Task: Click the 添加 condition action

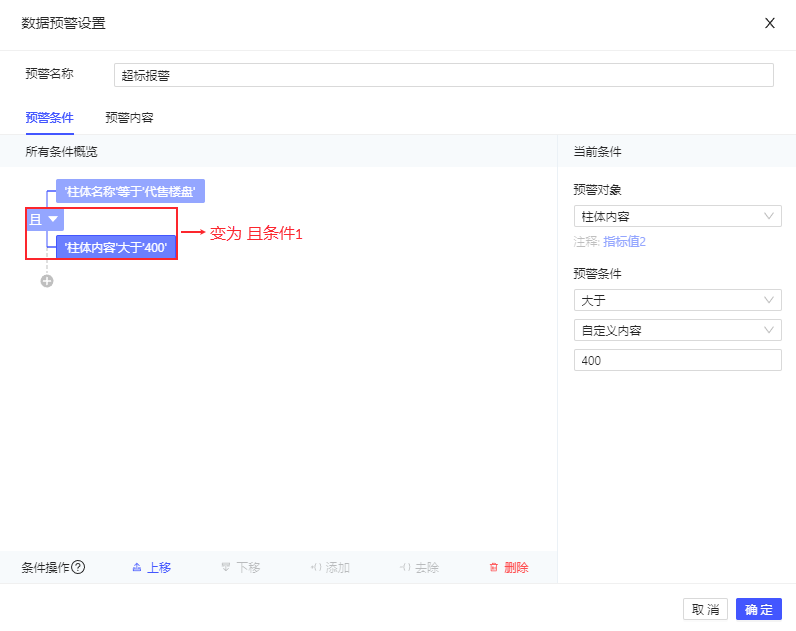Action: coord(330,567)
